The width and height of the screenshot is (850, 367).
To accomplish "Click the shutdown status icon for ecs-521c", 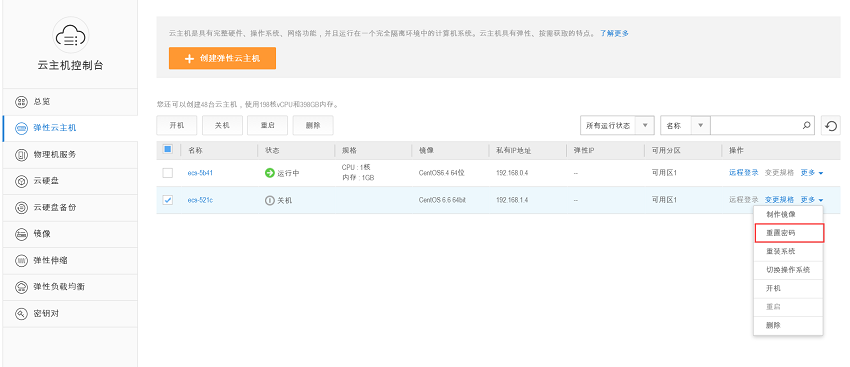I will (x=269, y=200).
